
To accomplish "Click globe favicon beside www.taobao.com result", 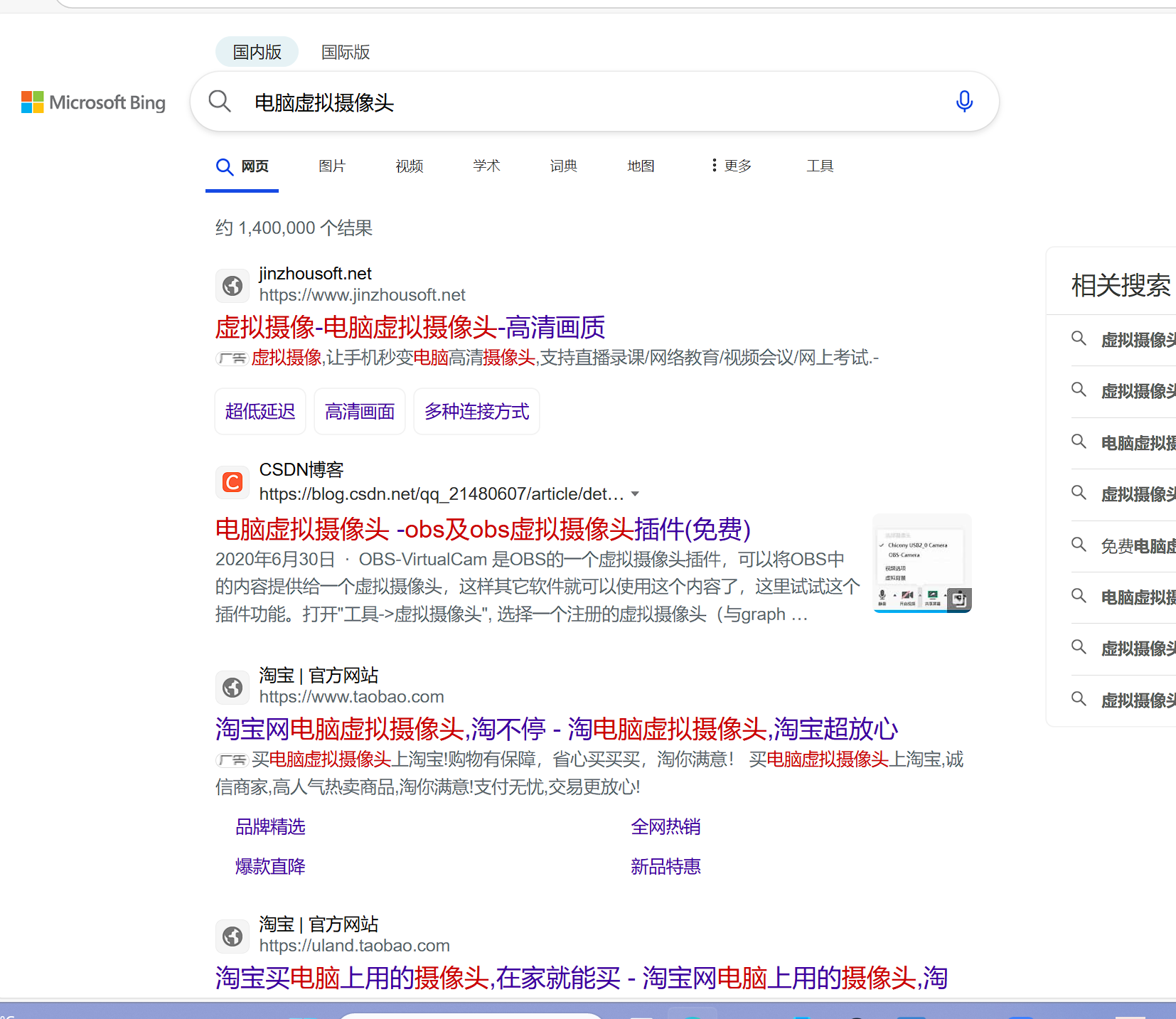I will 232,687.
